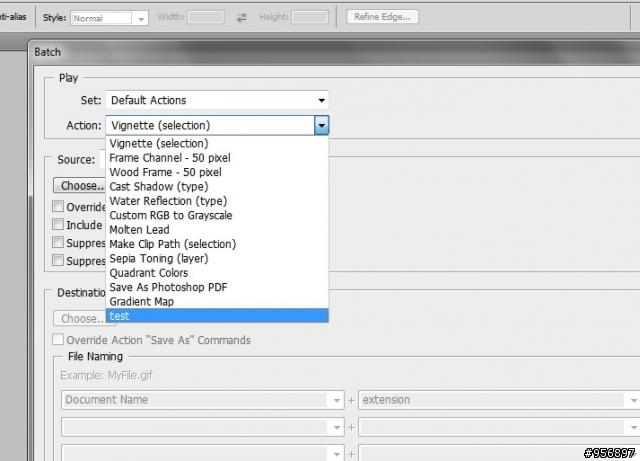Pick Cast Shadow (type) action

pyautogui.click(x=217, y=187)
